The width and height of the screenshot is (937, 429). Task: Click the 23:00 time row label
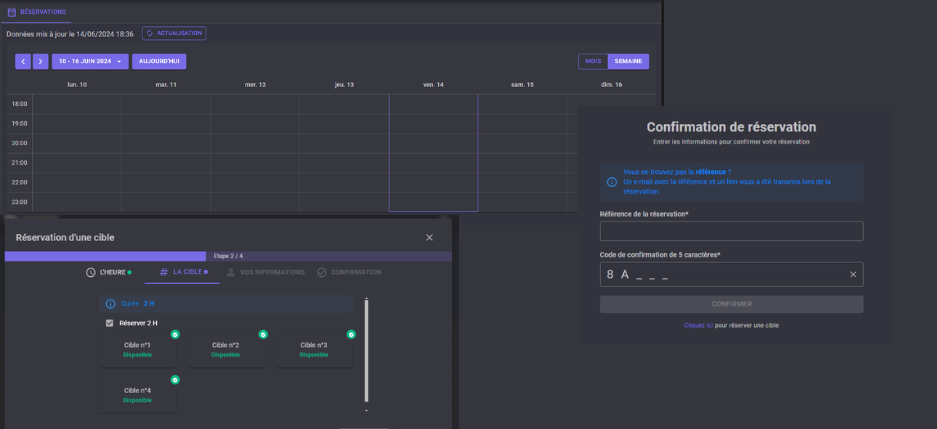20,202
